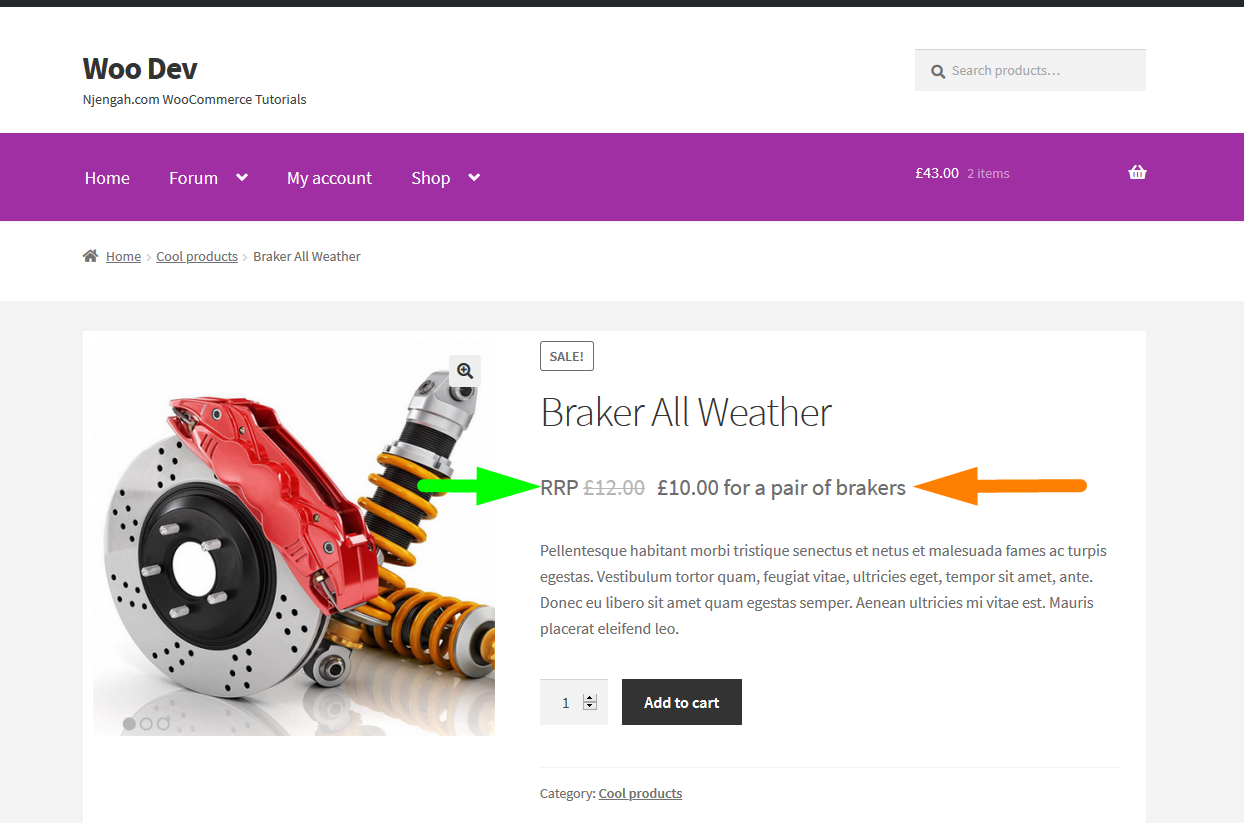Select the first image gallery dot

point(129,723)
